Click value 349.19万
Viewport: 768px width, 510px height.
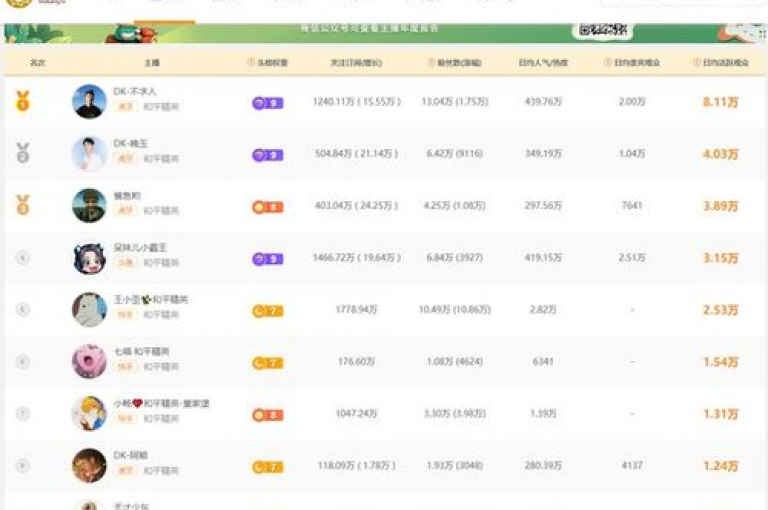click(x=543, y=153)
